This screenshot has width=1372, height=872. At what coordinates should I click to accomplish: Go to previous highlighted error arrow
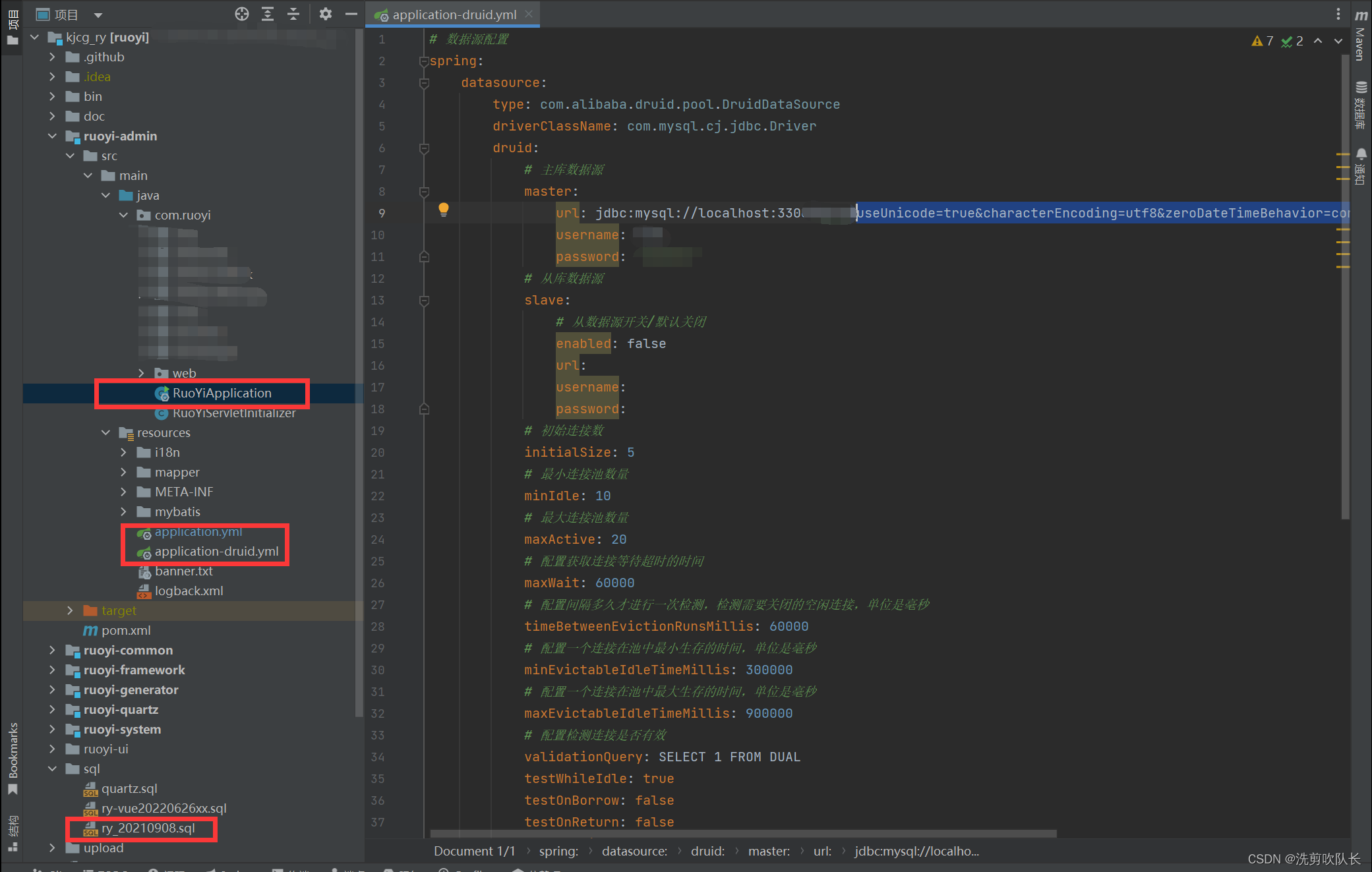click(1318, 41)
